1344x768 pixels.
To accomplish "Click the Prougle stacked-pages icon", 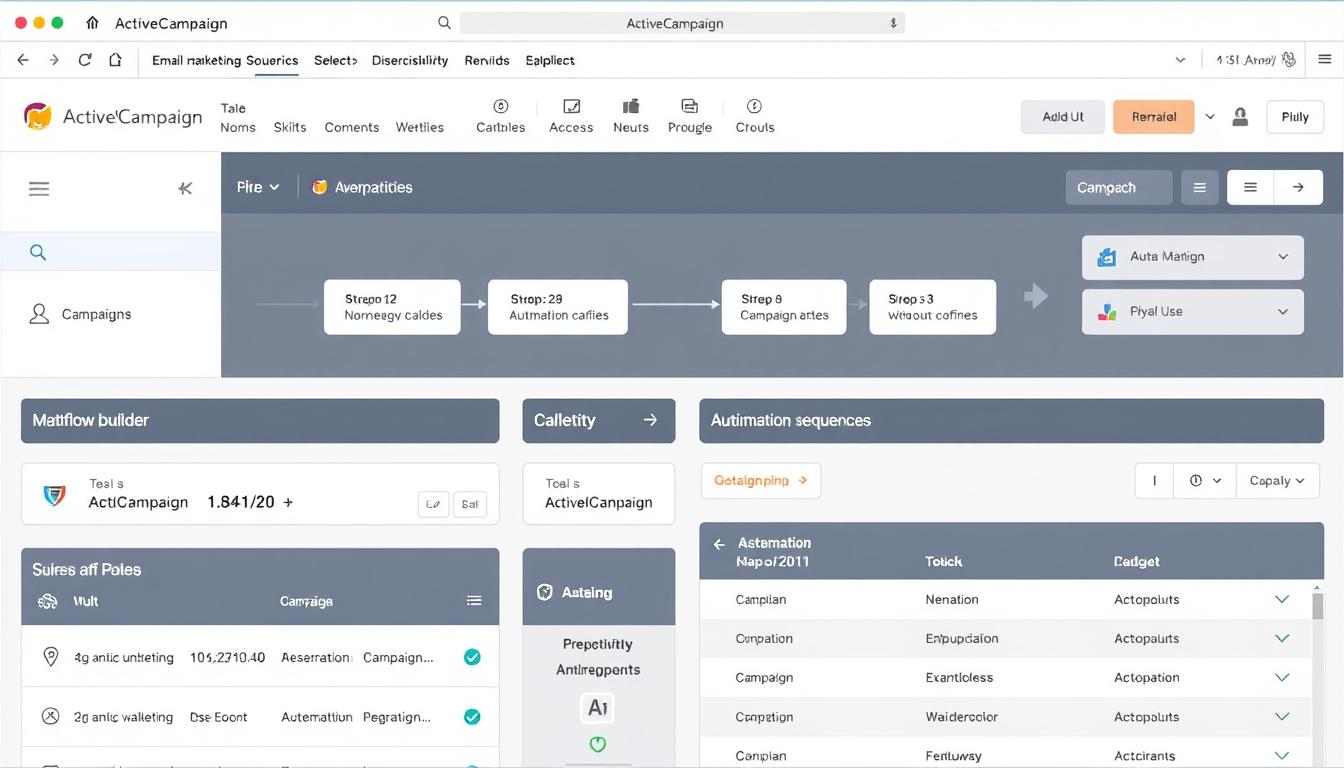I will coord(689,104).
